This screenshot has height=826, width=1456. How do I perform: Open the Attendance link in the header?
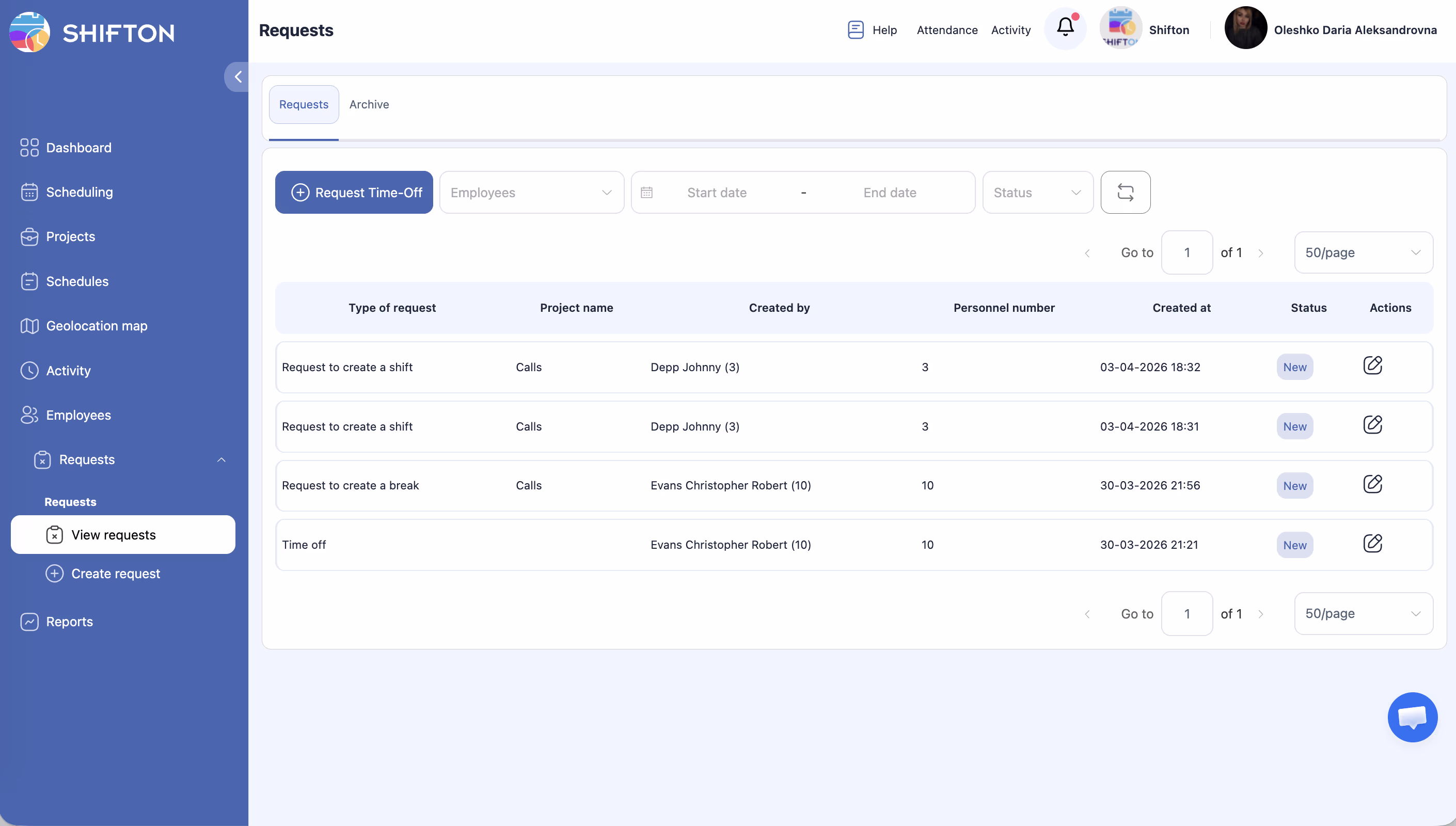coord(946,30)
